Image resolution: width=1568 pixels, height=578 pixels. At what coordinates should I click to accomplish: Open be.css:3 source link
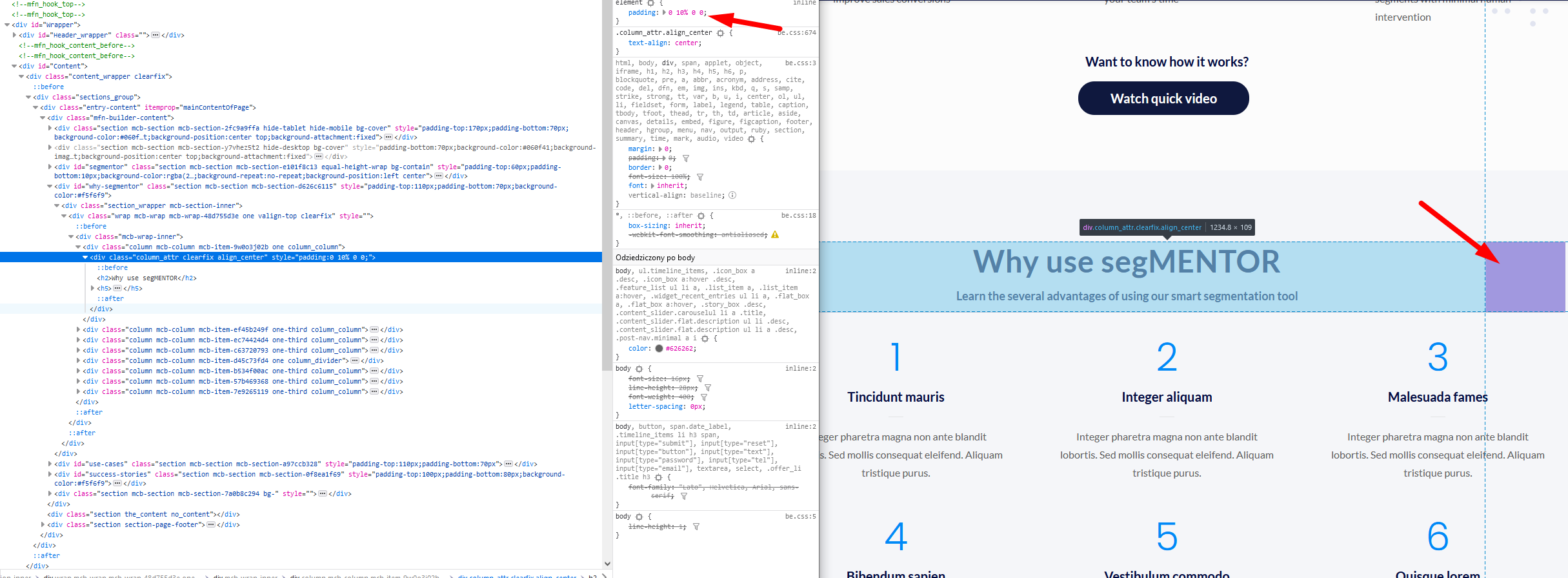801,63
